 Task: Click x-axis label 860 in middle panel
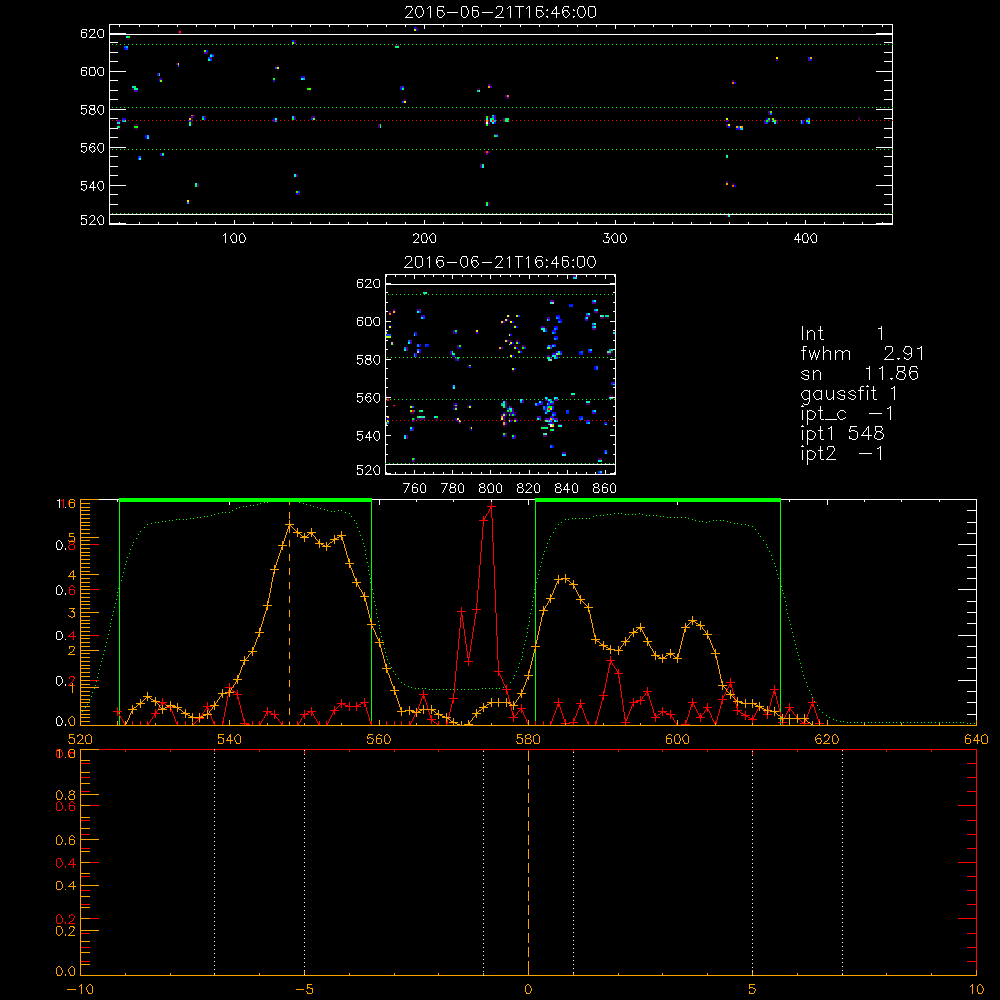[x=605, y=489]
